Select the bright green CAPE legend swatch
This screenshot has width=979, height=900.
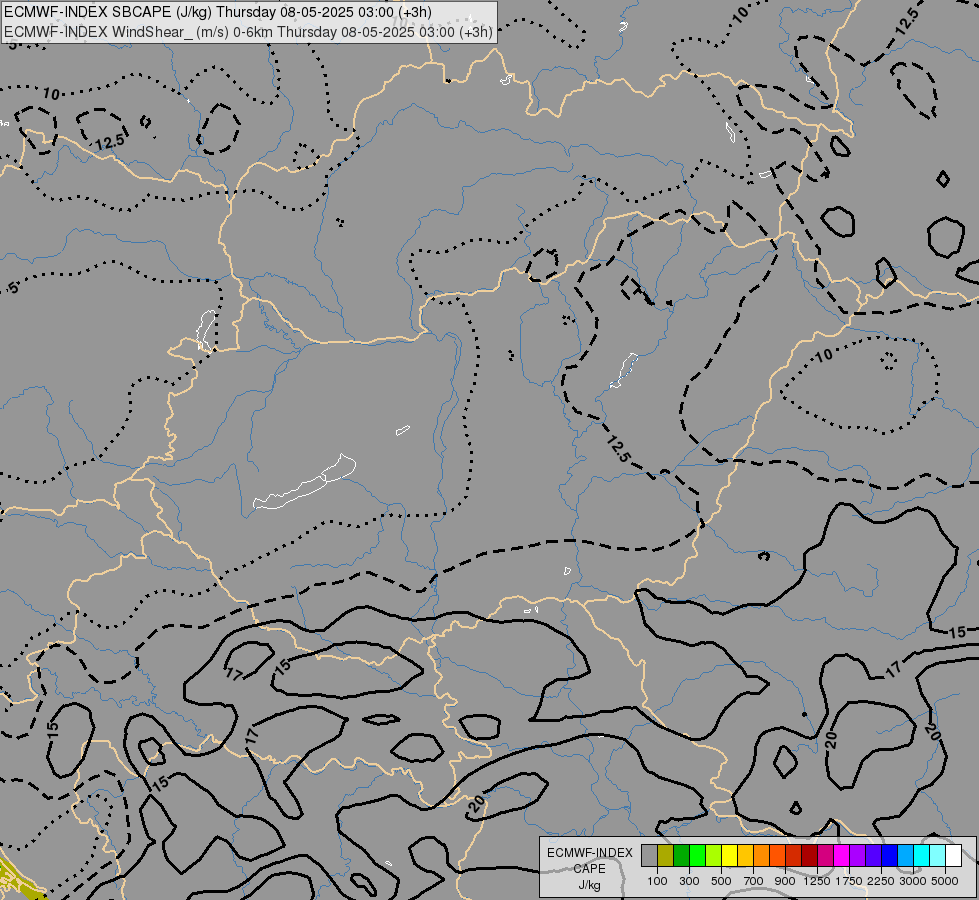pos(697,855)
